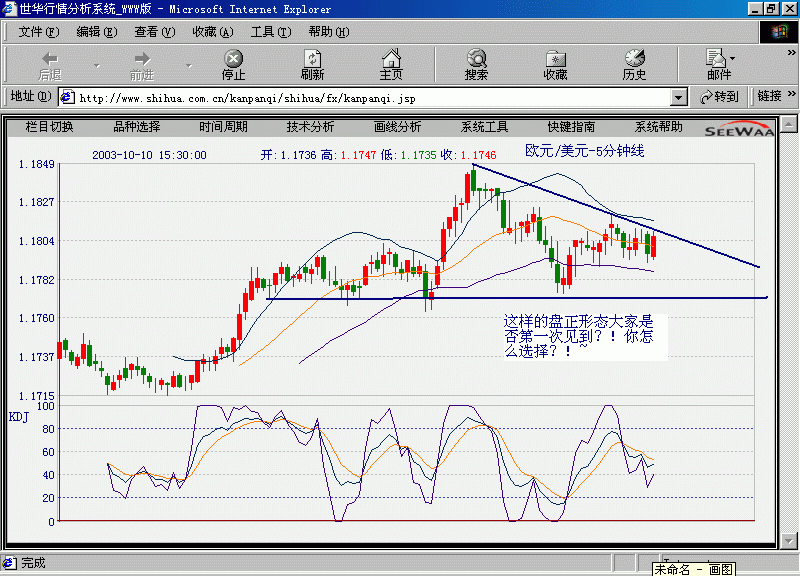
Task: Click the vertical scrollbar down arrow
Action: point(788,540)
